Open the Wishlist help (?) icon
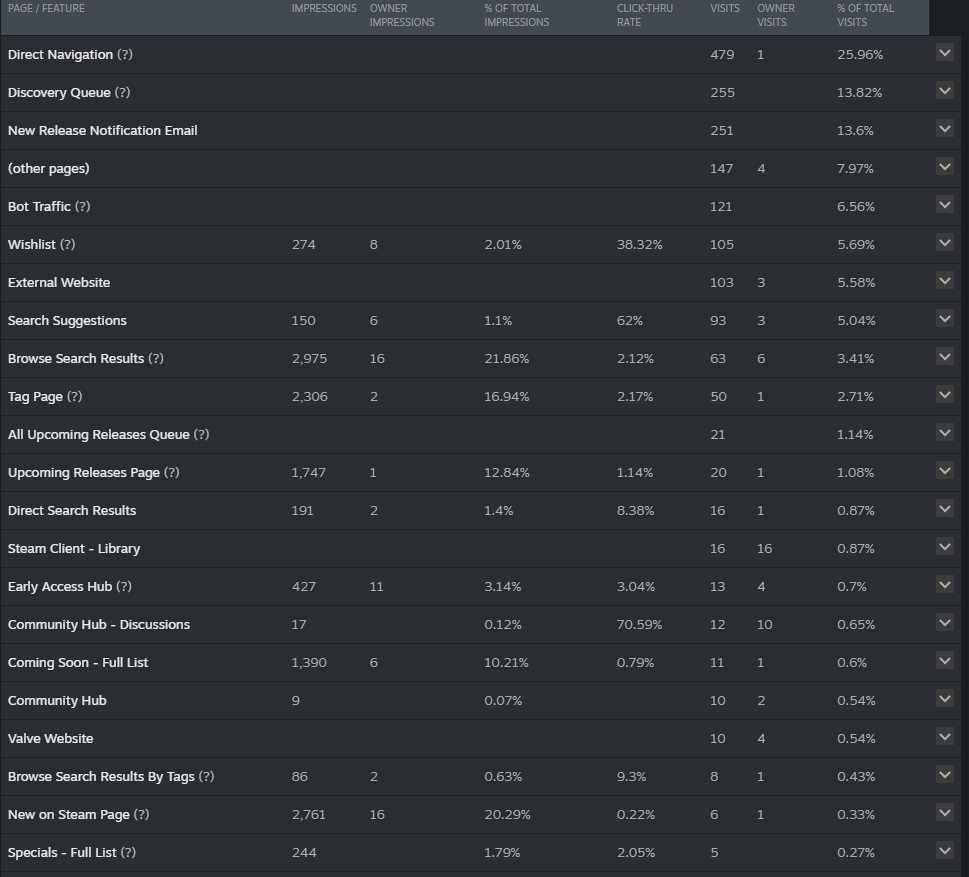Viewport: 969px width, 877px height. [x=67, y=245]
